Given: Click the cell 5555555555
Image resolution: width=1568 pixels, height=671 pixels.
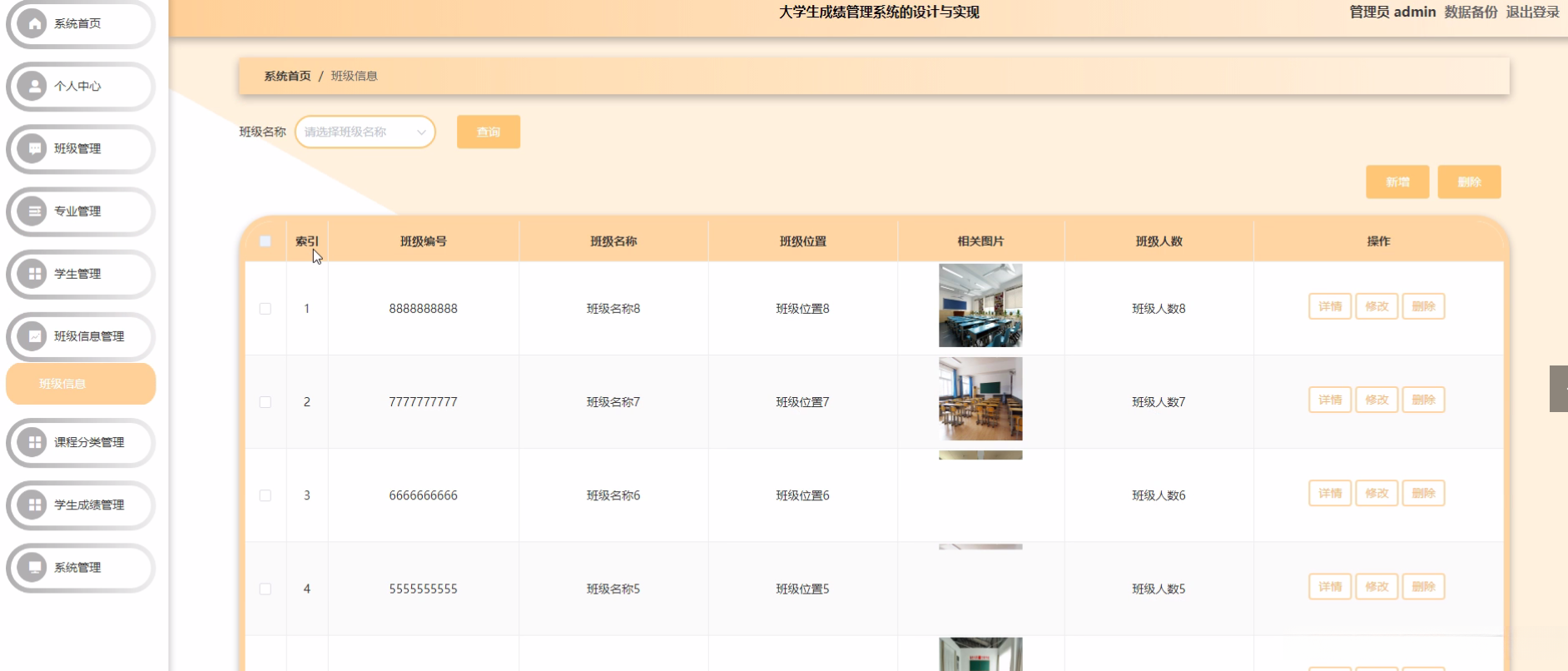Looking at the screenshot, I should pyautogui.click(x=424, y=589).
